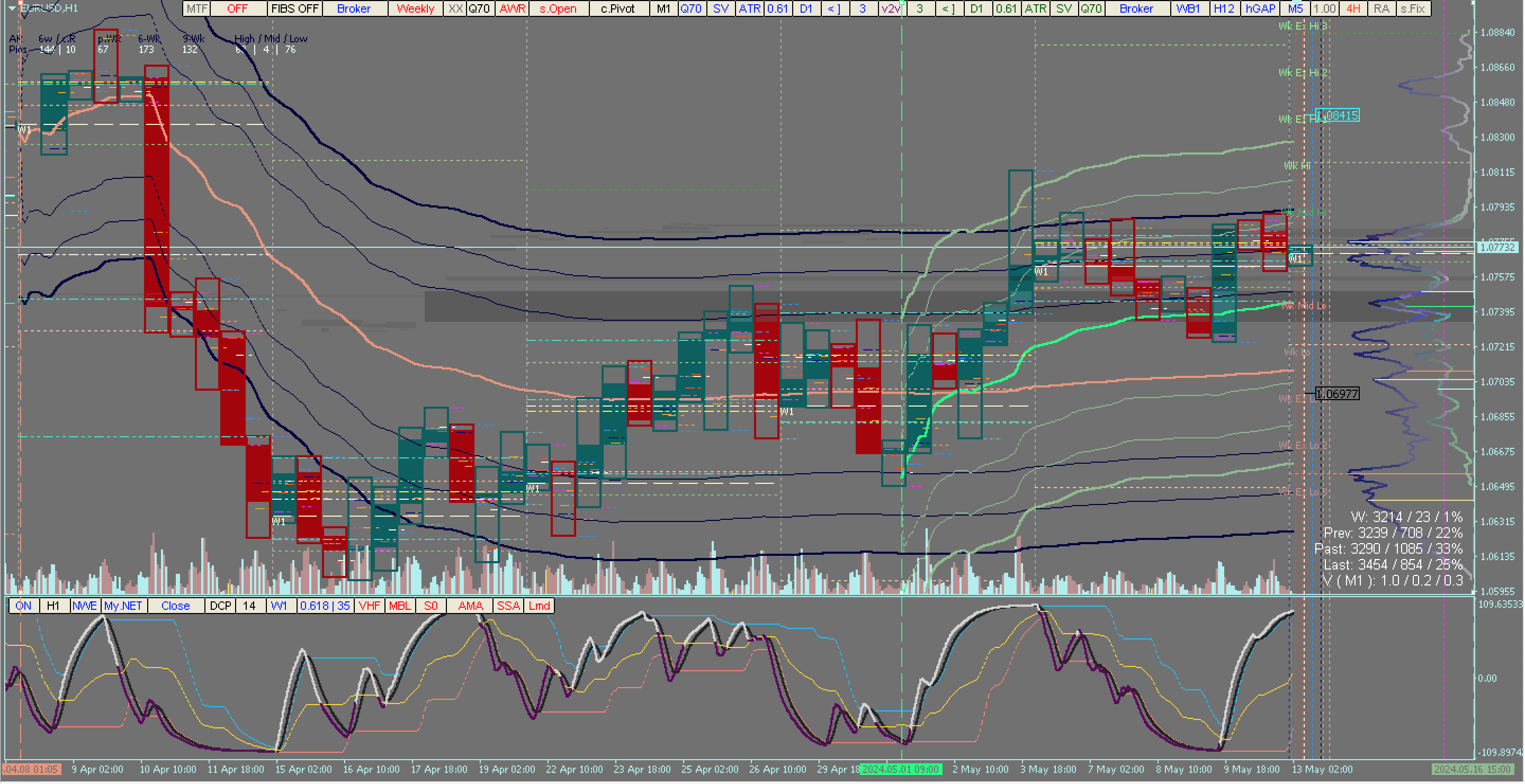Change the Close price source button
The height and width of the screenshot is (784, 1525).
[x=175, y=606]
